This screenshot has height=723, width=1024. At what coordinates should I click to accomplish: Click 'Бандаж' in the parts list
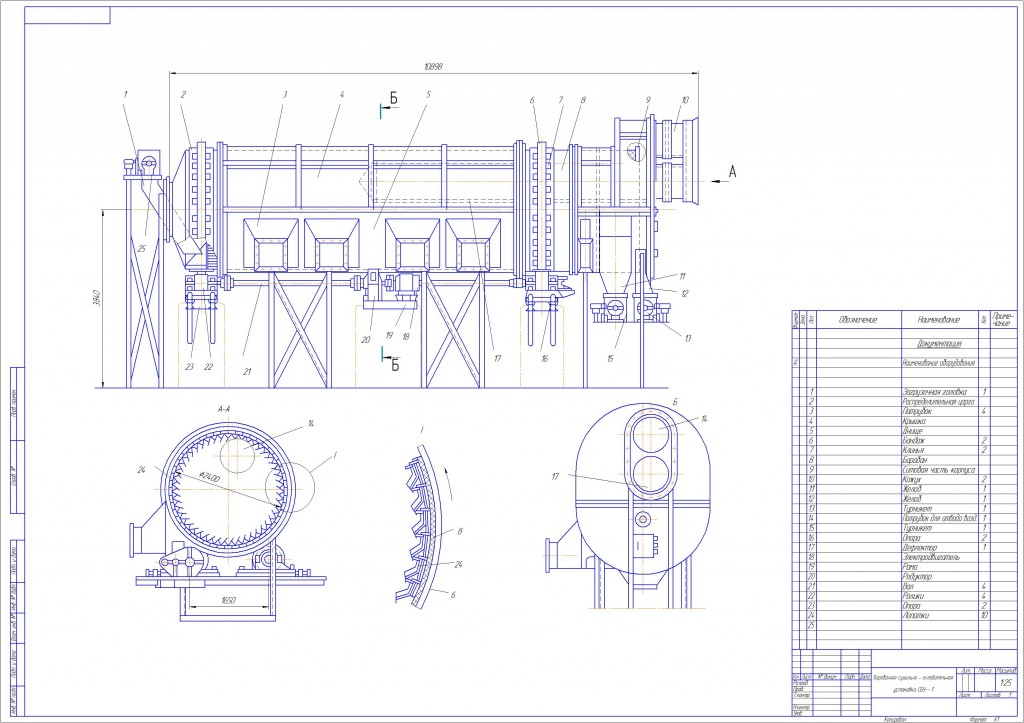click(x=914, y=441)
